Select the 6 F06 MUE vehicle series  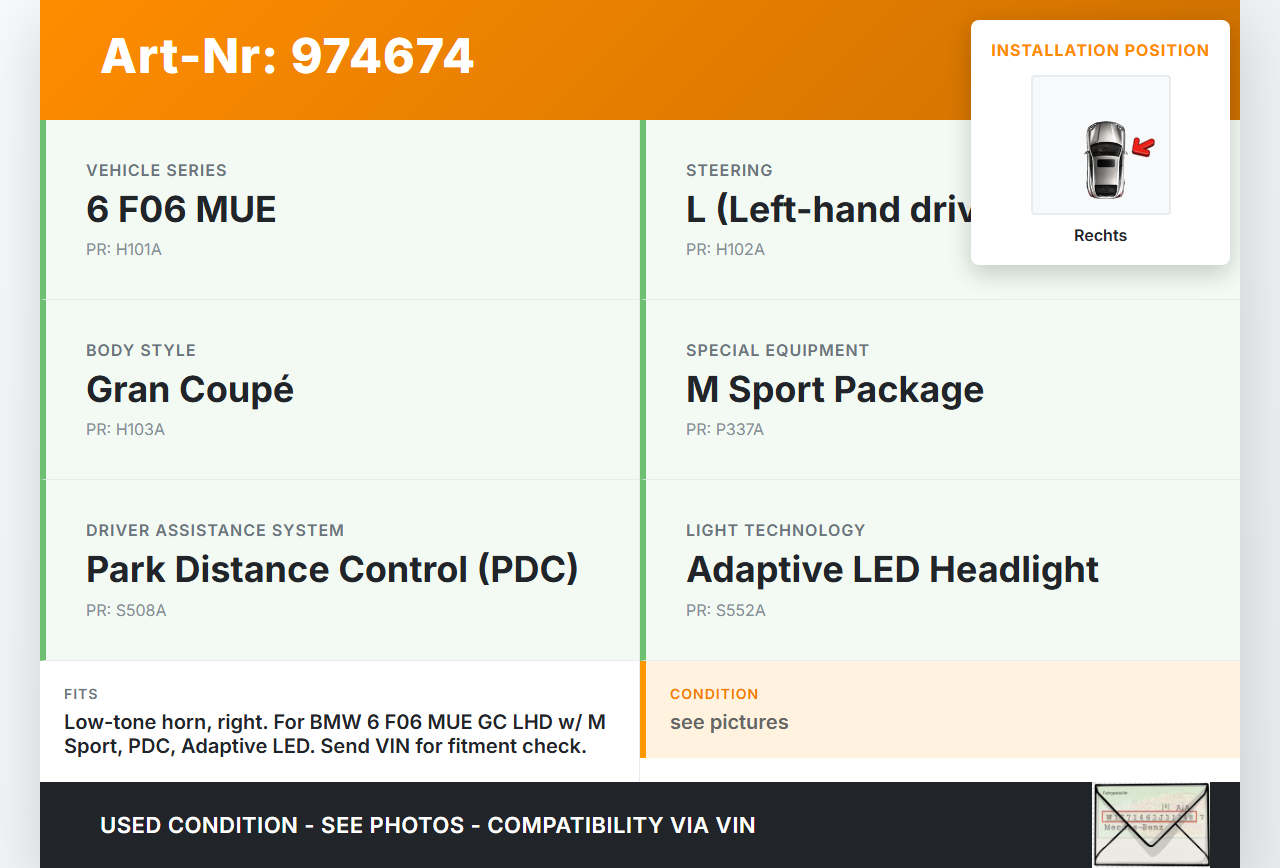pyautogui.click(x=181, y=209)
